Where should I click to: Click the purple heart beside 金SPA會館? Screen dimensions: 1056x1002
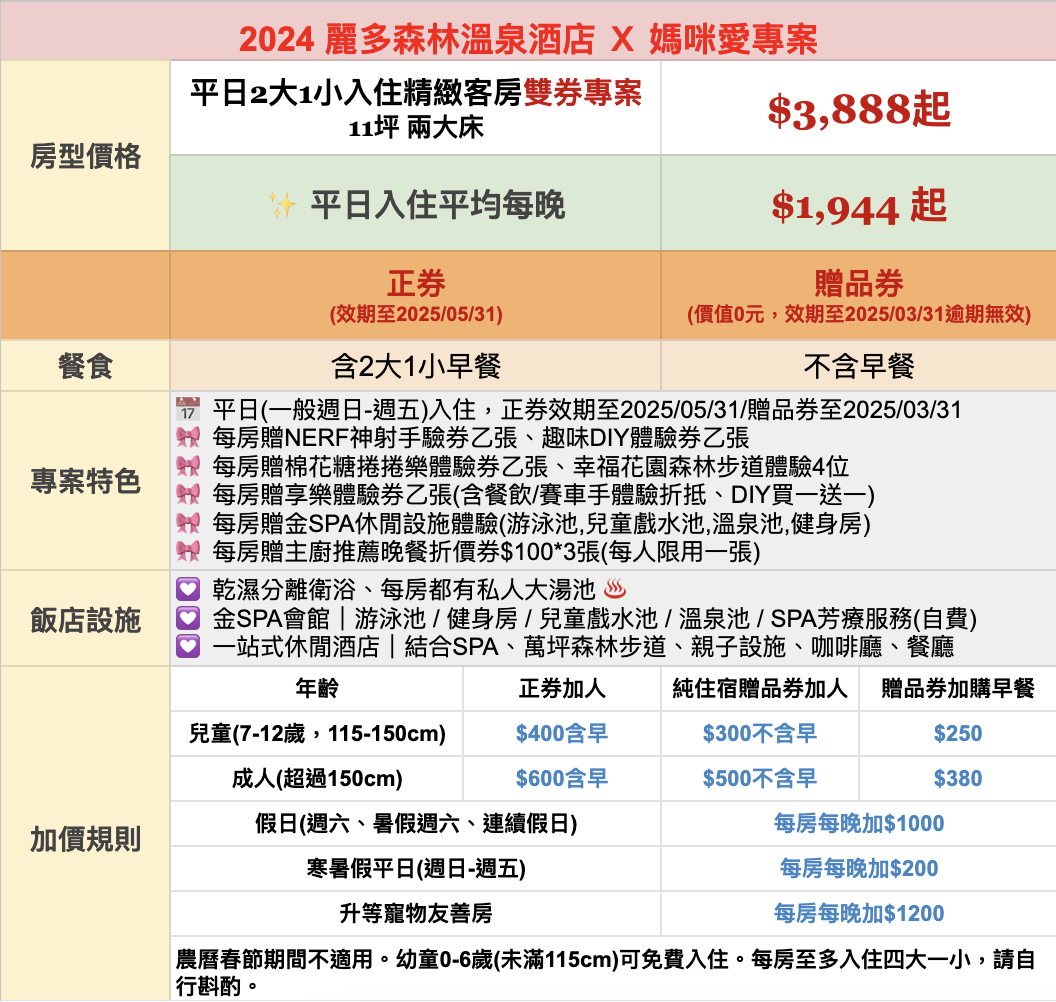click(x=187, y=619)
